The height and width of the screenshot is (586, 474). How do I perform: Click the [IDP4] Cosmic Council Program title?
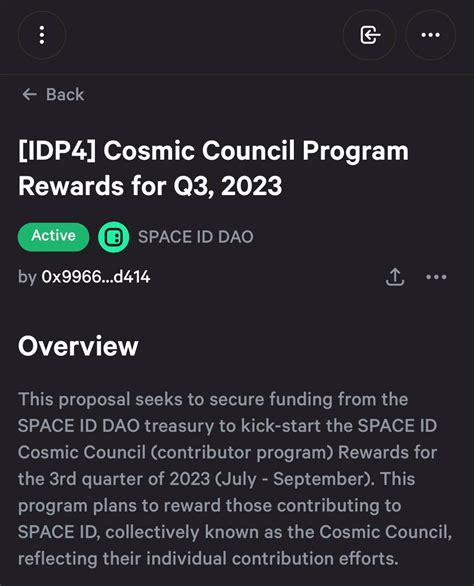(x=213, y=151)
